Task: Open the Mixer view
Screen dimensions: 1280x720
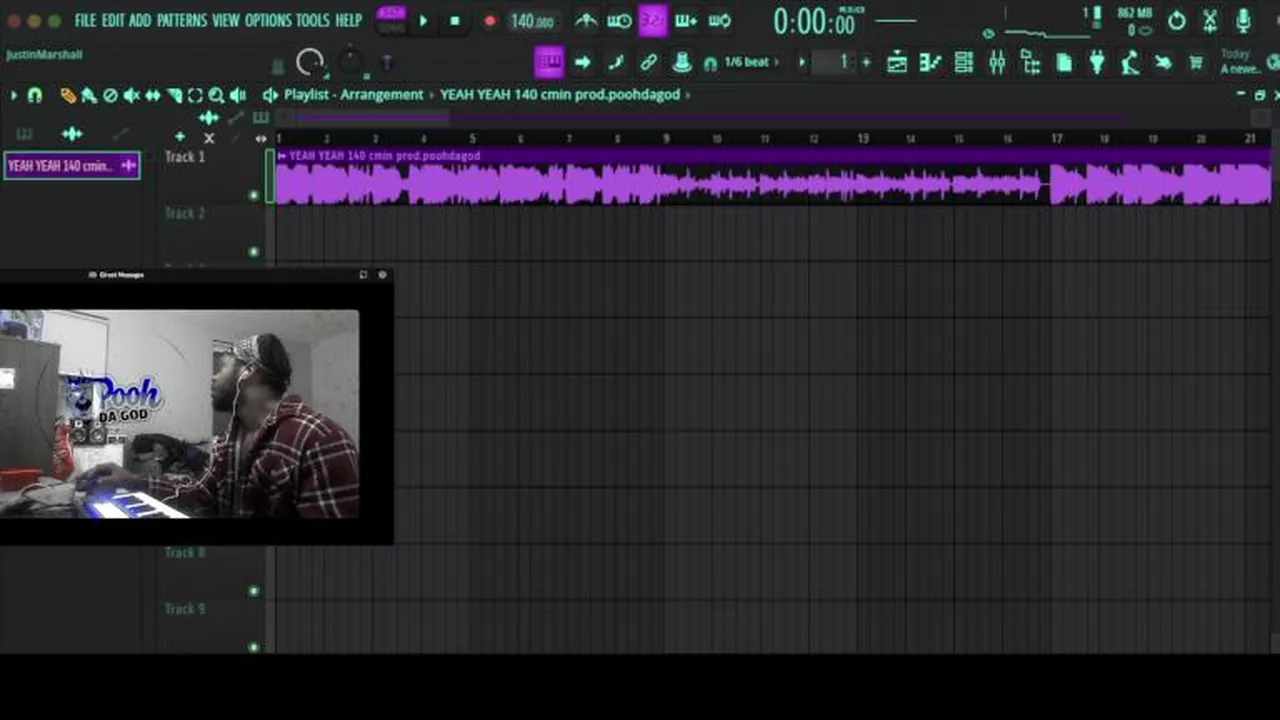Action: (997, 63)
